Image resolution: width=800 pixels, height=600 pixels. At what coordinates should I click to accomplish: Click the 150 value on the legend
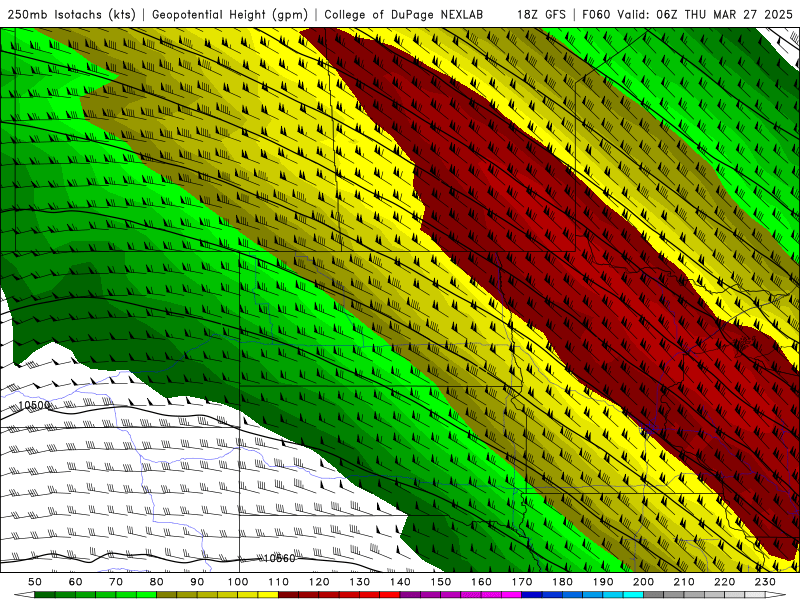point(441,582)
